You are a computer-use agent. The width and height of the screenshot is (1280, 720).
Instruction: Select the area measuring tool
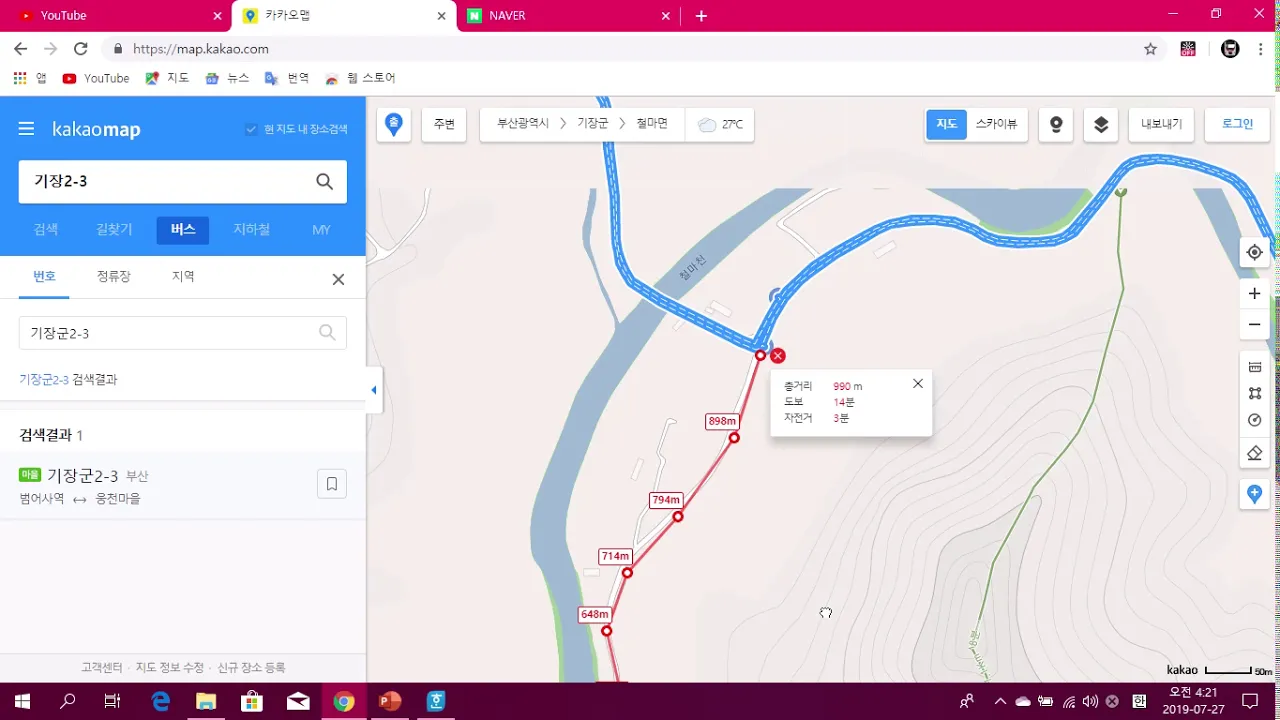[1254, 393]
